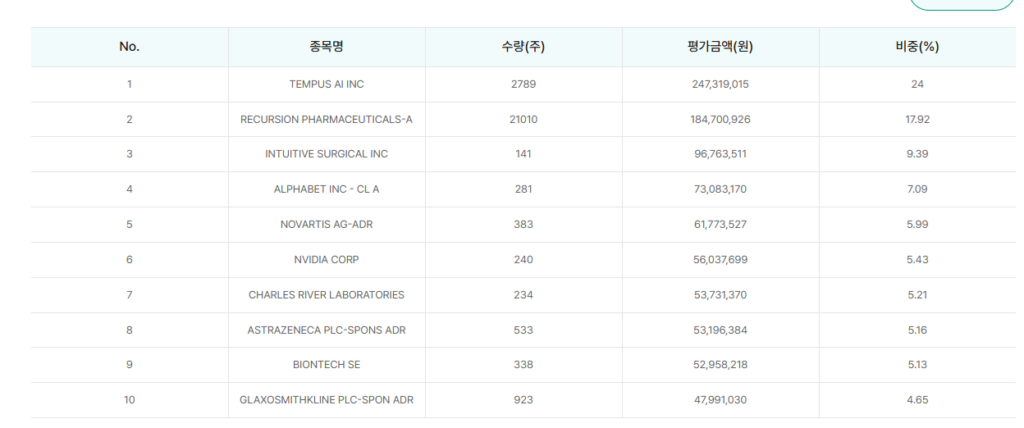Click quantity 21010 for Recursion

coord(523,120)
